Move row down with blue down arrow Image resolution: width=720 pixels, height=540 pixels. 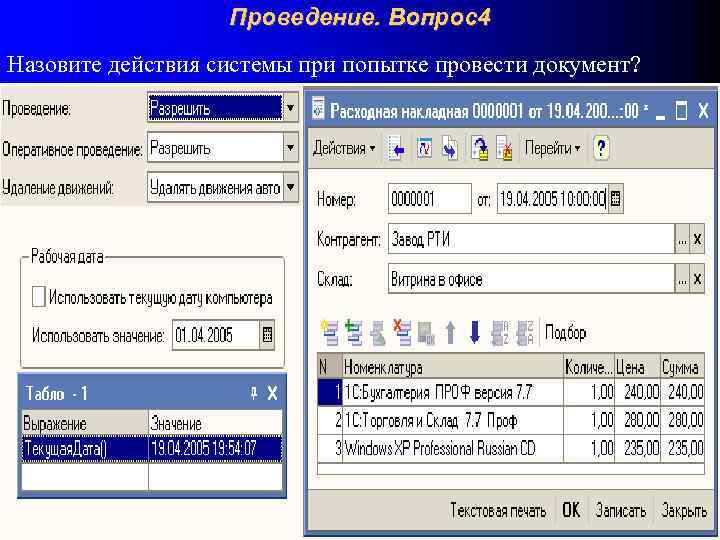[475, 332]
